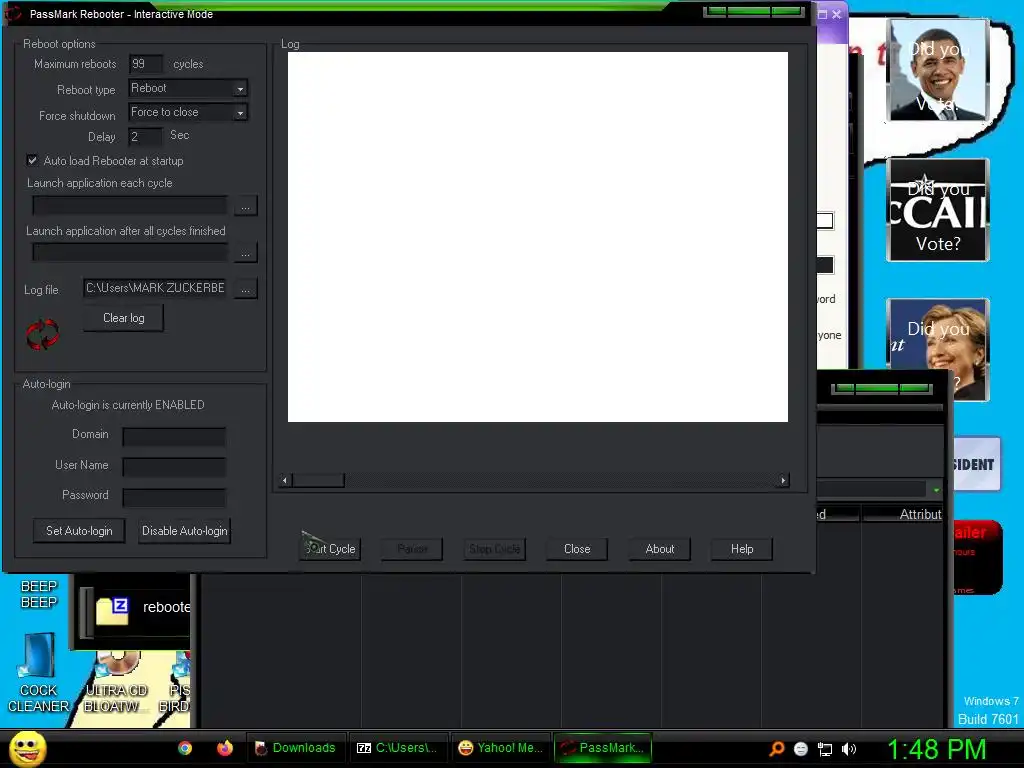
Task: Focus the Domain input field
Action: (174, 437)
